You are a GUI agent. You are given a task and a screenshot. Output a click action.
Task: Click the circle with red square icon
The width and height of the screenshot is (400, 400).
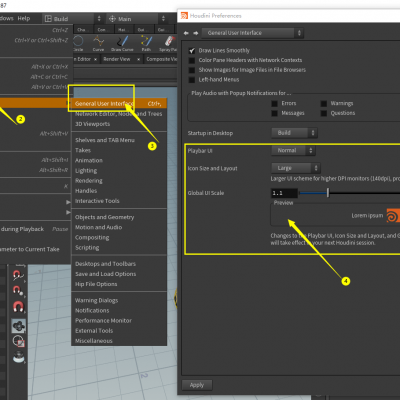(18, 341)
